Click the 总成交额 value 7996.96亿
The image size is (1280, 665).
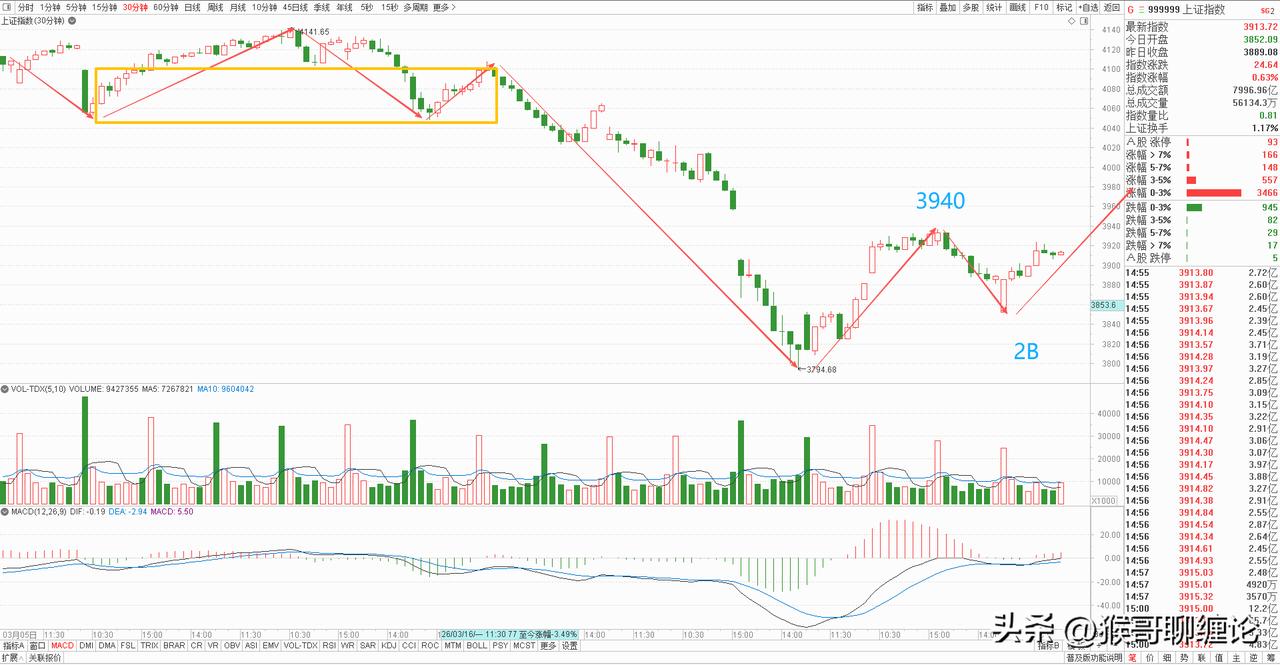coord(1256,90)
